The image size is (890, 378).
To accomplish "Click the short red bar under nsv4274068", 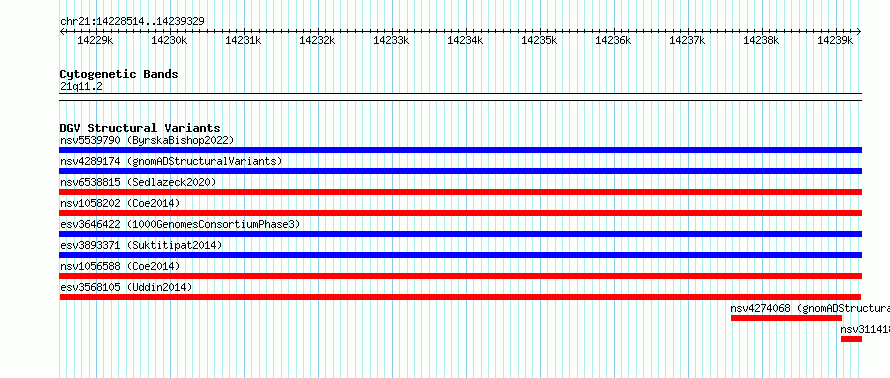I will click(x=786, y=318).
